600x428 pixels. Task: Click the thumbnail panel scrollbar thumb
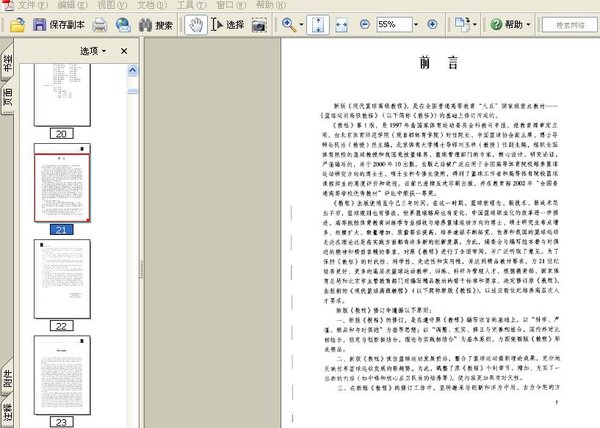pos(132,91)
